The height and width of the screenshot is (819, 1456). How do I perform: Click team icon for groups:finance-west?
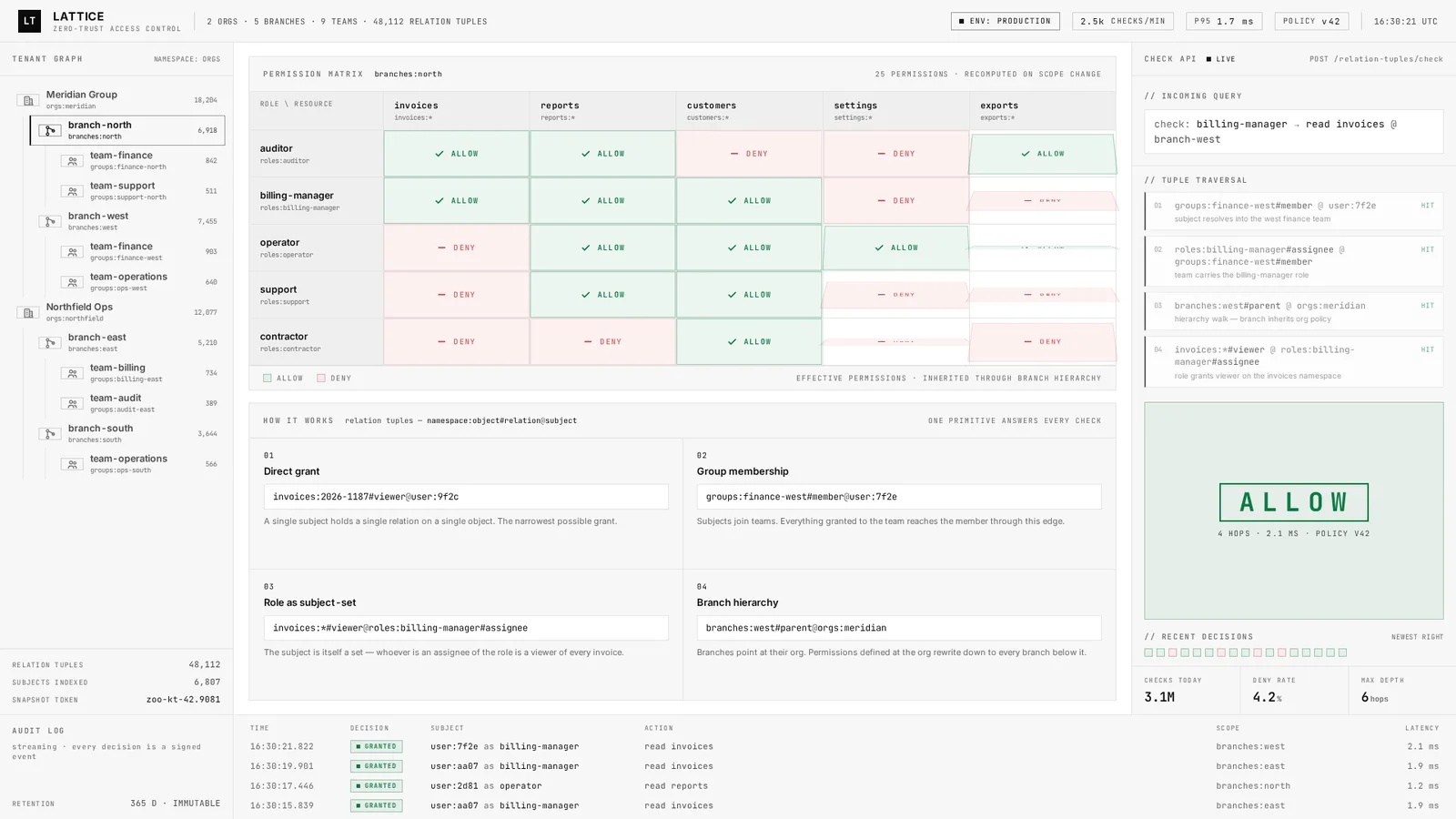tap(72, 252)
